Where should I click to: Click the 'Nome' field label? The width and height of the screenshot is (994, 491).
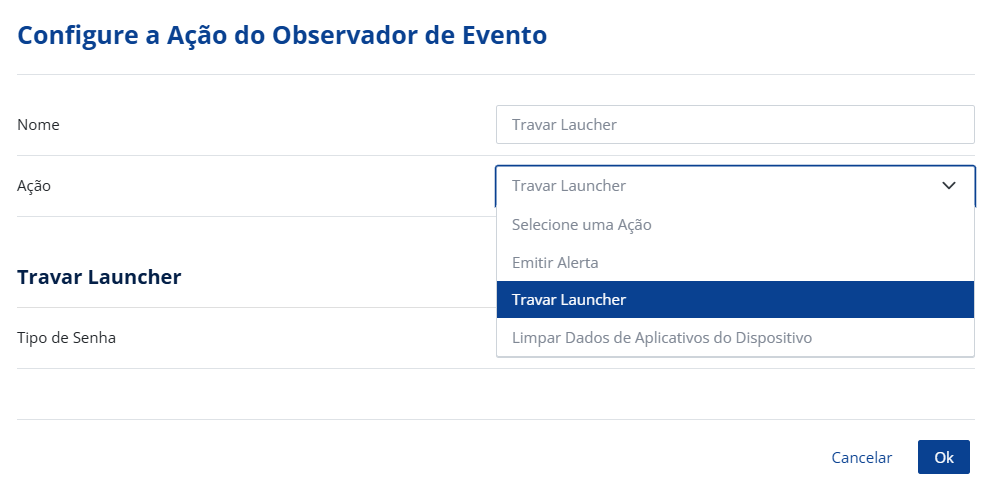point(38,125)
